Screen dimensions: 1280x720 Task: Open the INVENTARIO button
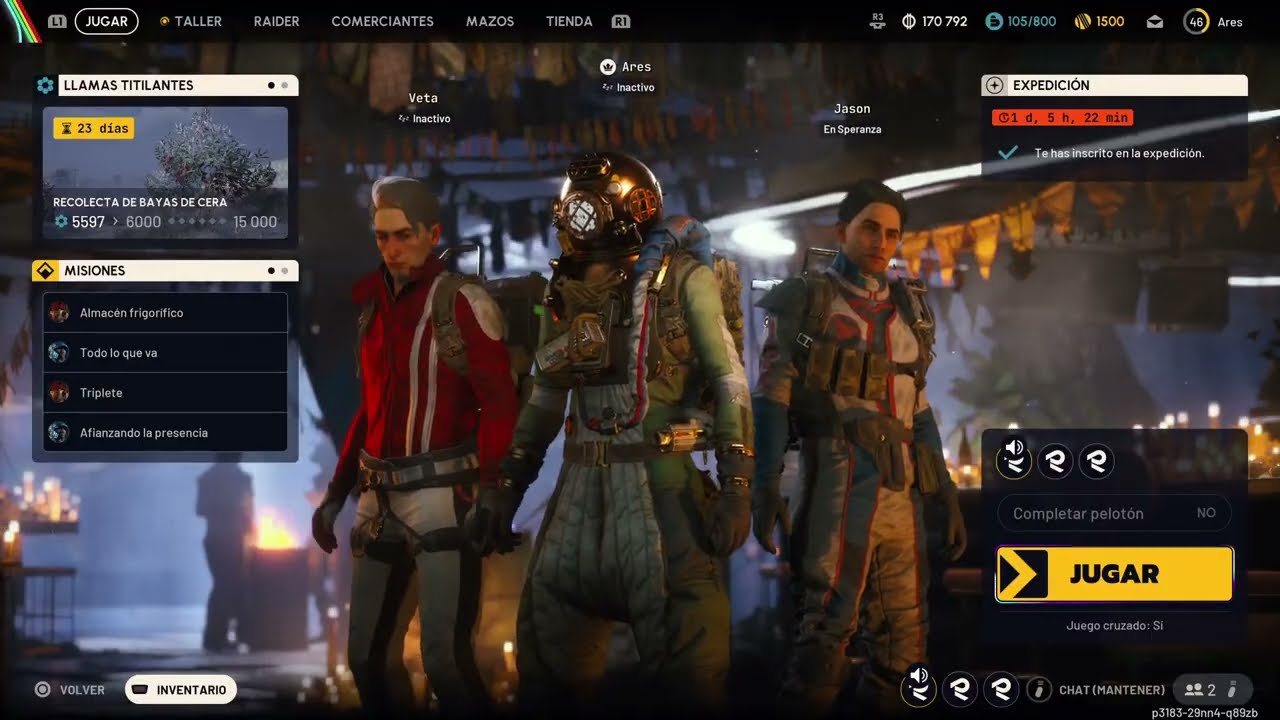click(x=180, y=690)
